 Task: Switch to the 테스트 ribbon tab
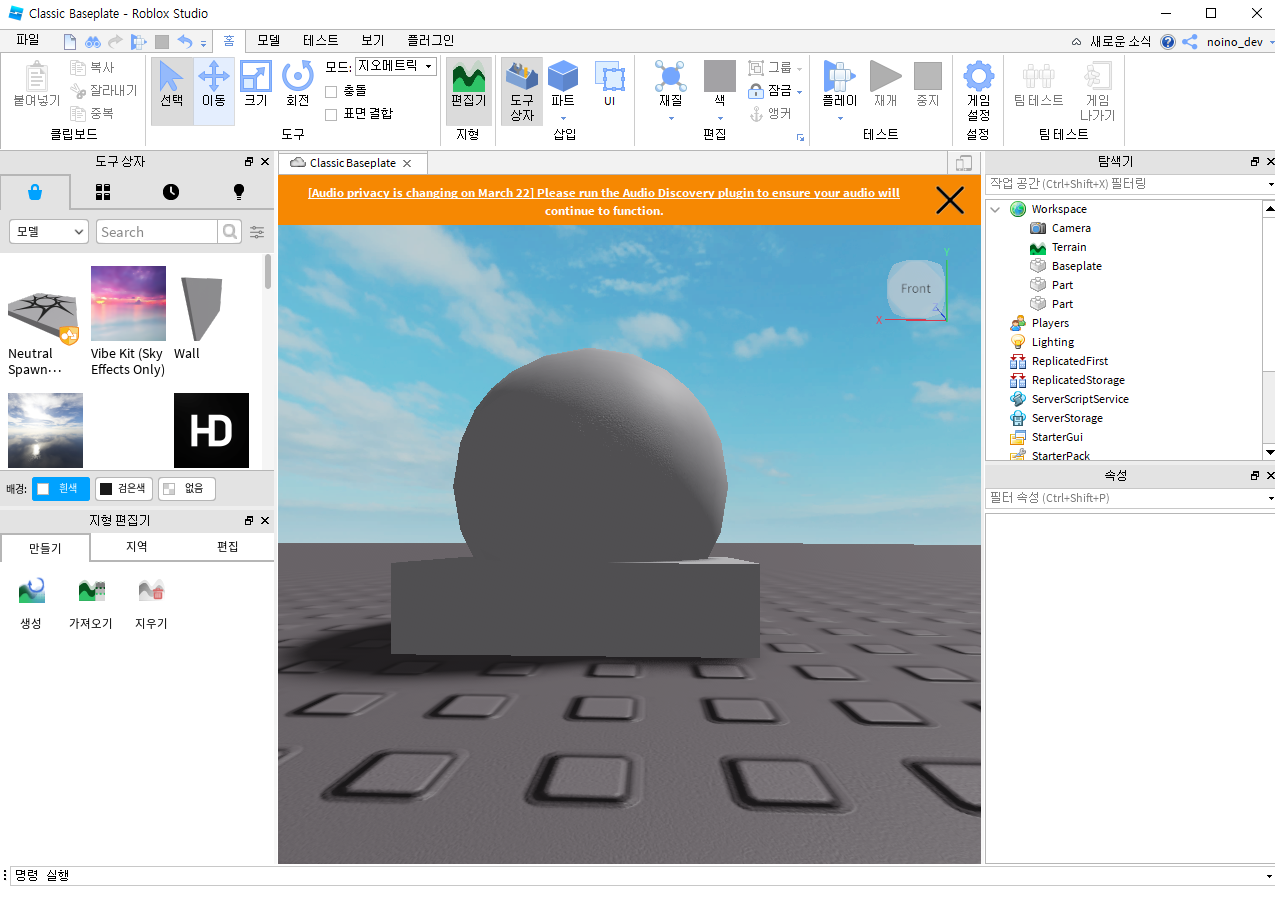pos(320,40)
